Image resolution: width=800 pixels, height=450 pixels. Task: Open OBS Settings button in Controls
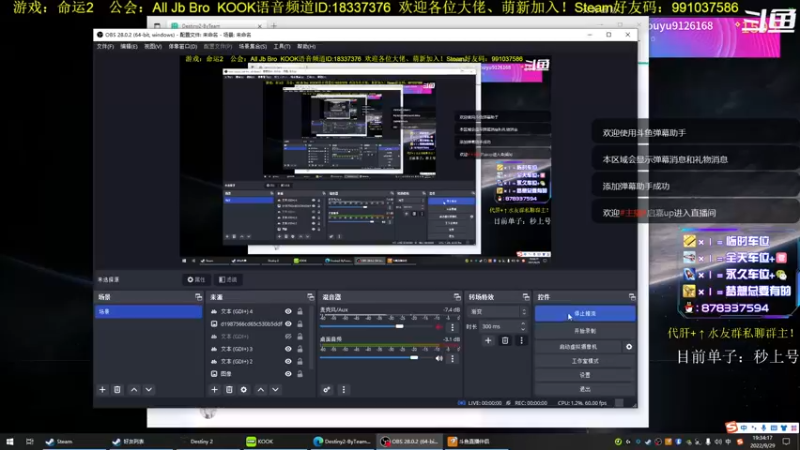pos(585,375)
